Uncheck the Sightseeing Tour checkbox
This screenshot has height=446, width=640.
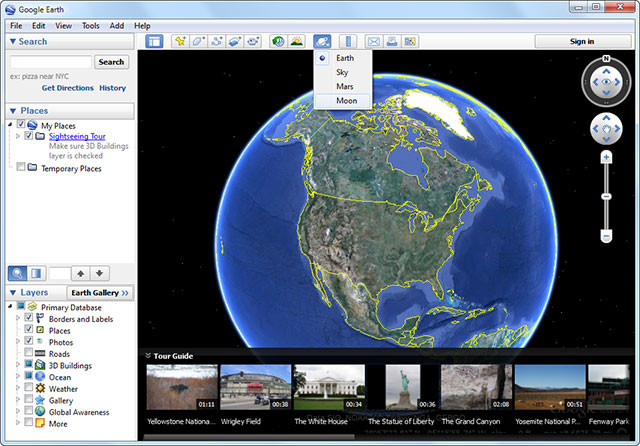point(29,135)
